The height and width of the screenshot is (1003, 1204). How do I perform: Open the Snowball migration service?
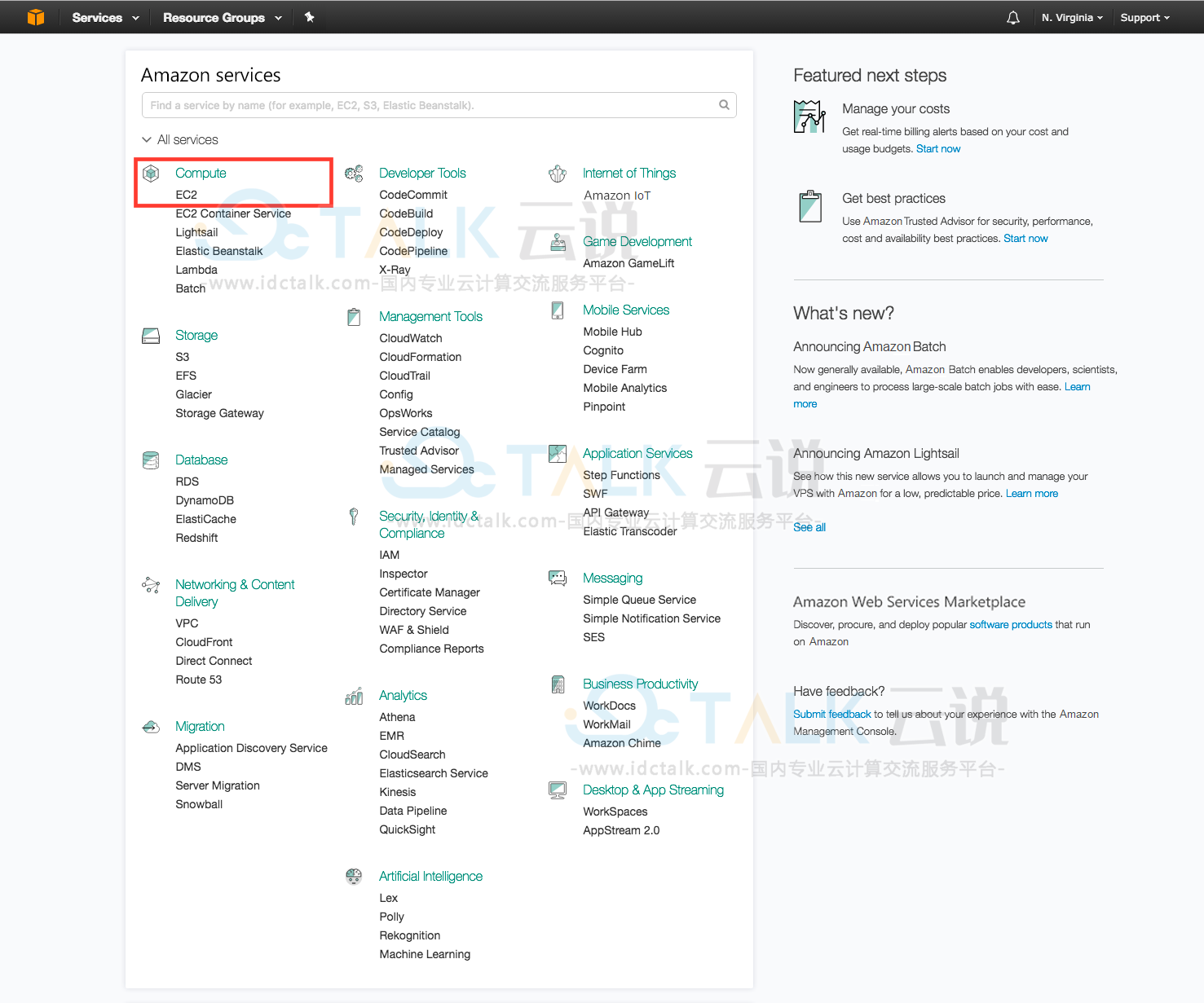tap(199, 804)
